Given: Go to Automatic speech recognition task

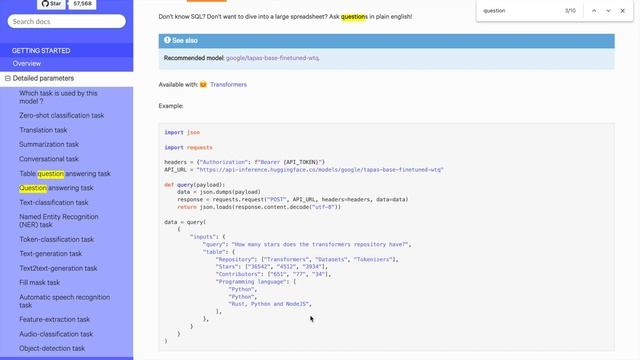Looking at the screenshot, I should 64,301.
